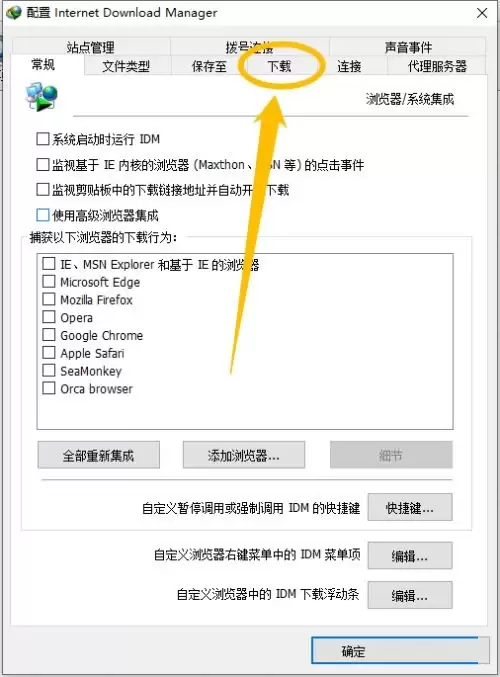500x677 pixels.
Task: Check the advanced browser integration option
Action: coord(43,215)
